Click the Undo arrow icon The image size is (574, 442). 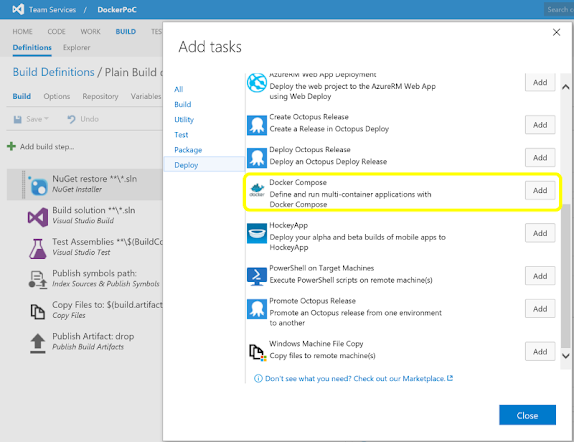tap(71, 119)
